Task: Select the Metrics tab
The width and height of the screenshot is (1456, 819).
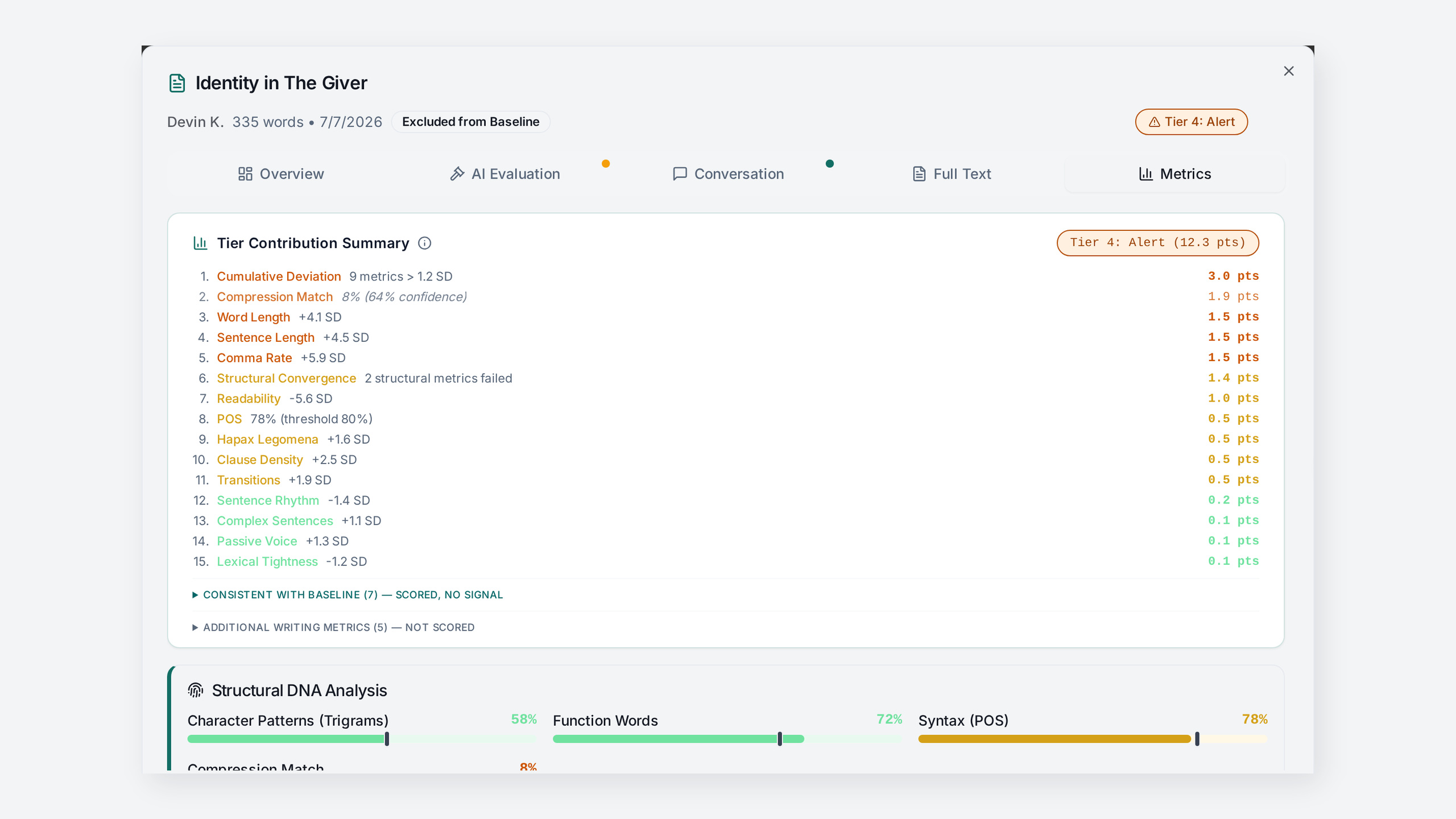Action: (x=1175, y=174)
